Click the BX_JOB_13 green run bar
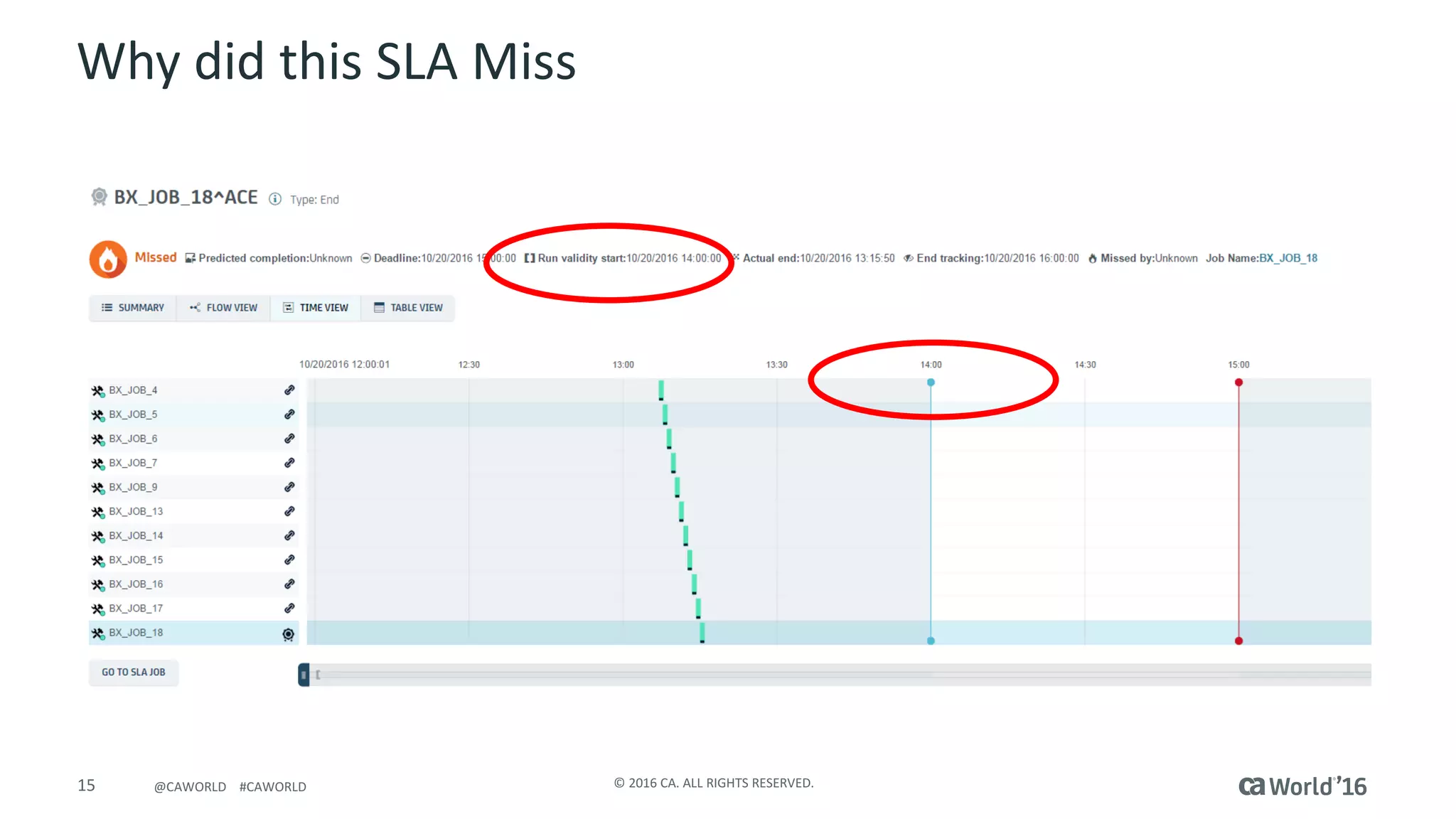 681,511
